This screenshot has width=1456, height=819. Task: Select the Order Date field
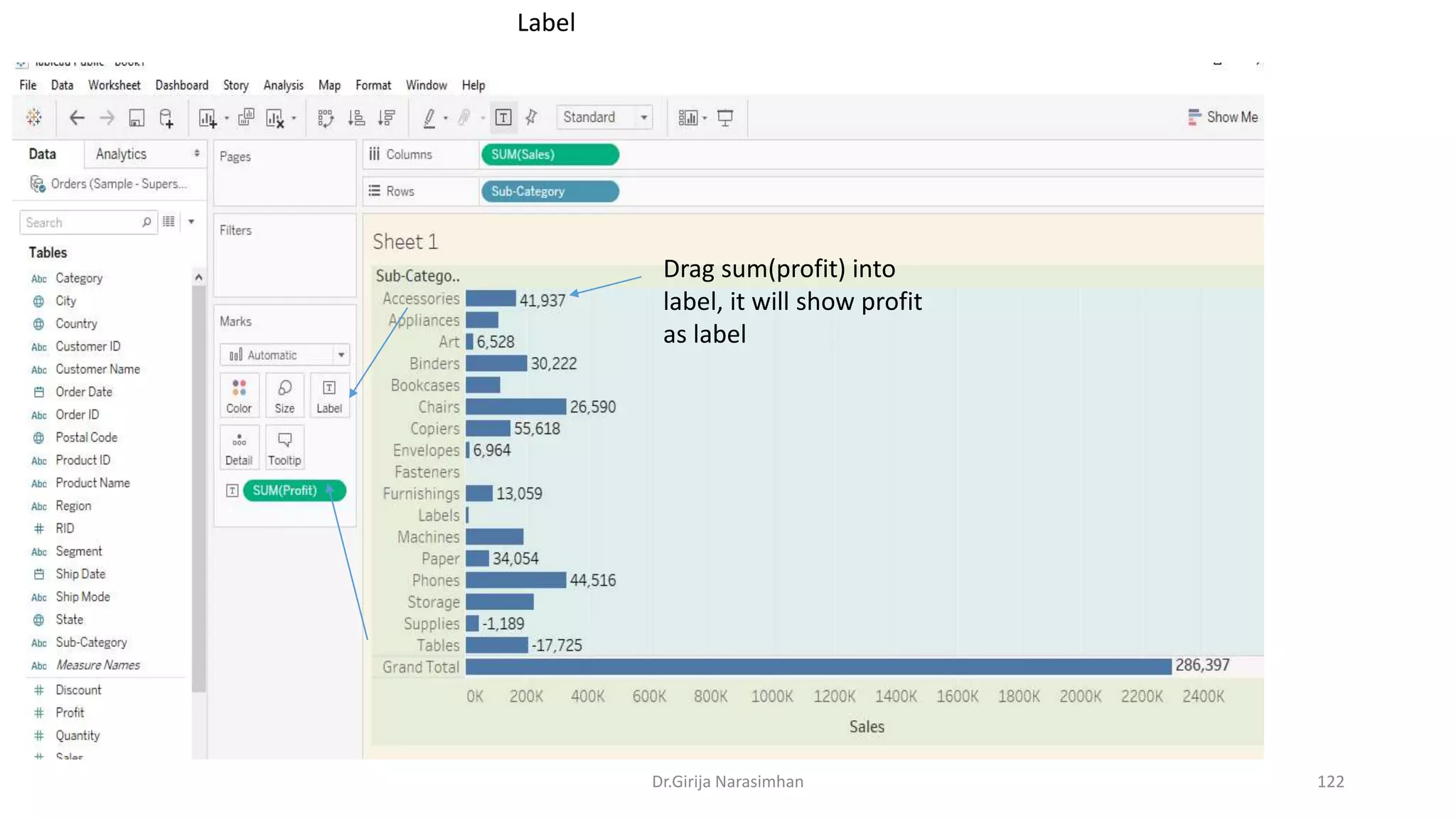coord(83,392)
